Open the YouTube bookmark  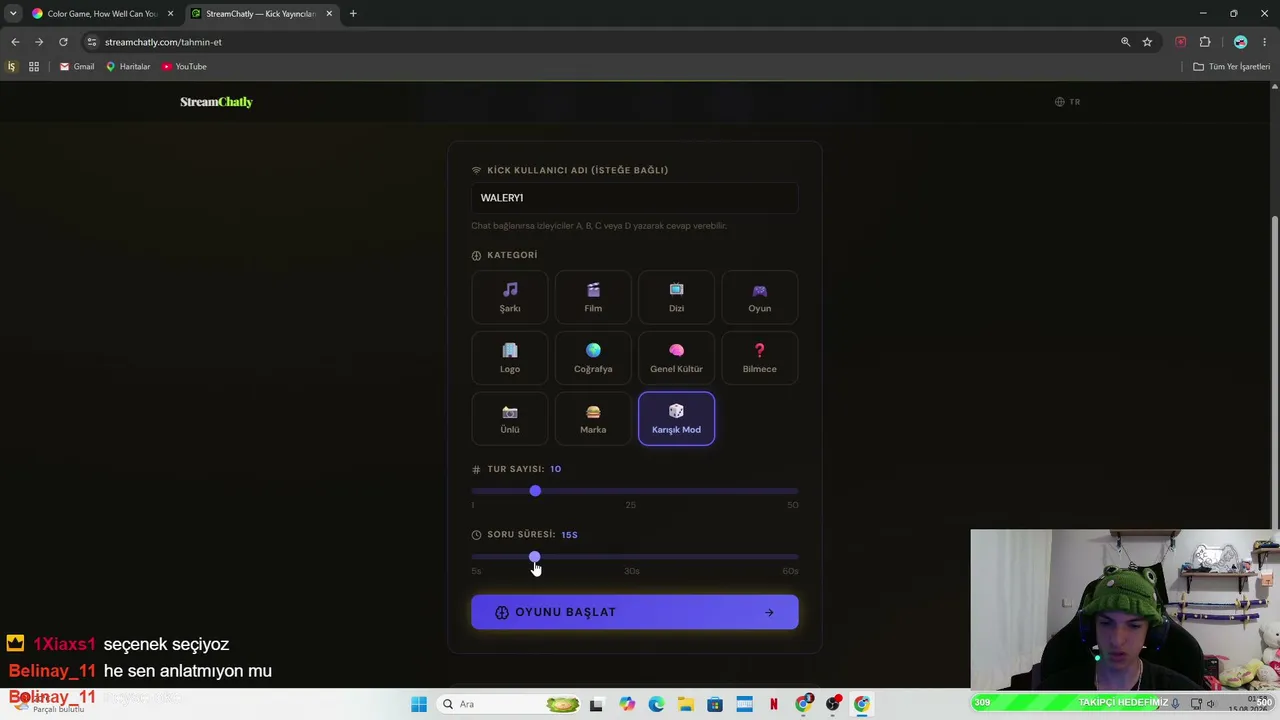point(184,67)
